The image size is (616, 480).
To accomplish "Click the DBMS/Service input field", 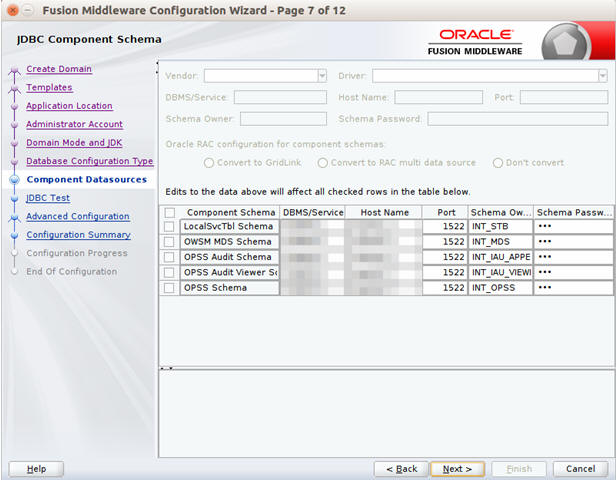I will point(280,97).
